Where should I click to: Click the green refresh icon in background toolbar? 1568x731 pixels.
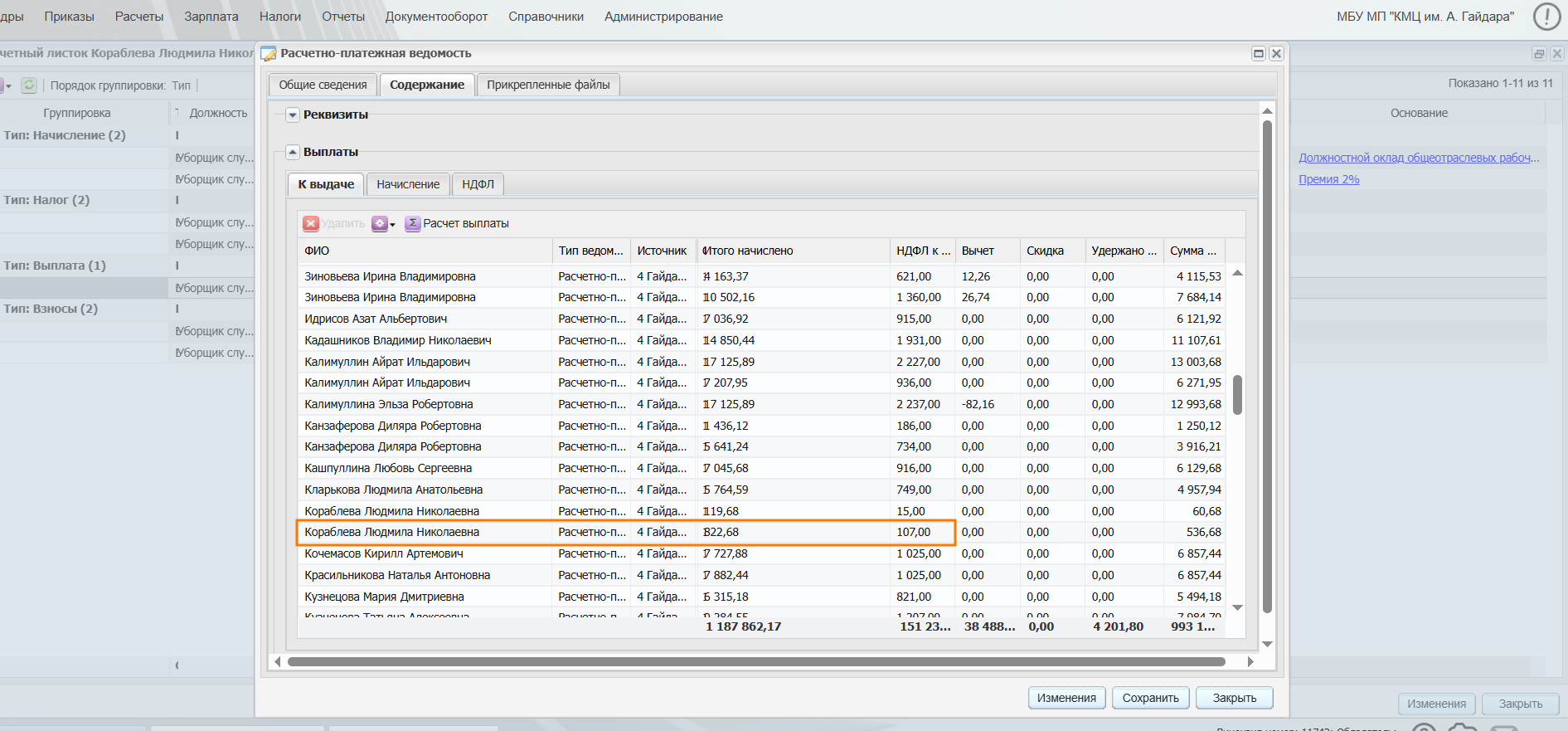pos(29,85)
